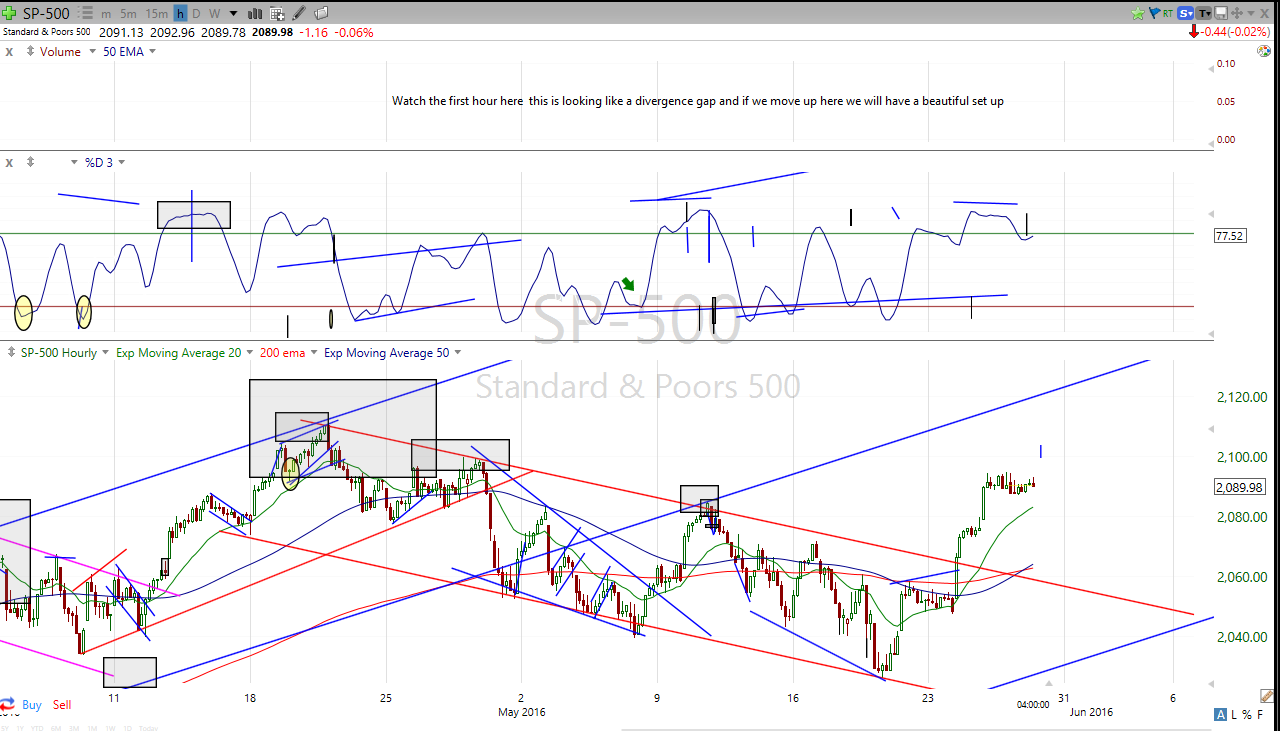1280x731 pixels.
Task: Click the green star favorite icon
Action: (x=1138, y=14)
